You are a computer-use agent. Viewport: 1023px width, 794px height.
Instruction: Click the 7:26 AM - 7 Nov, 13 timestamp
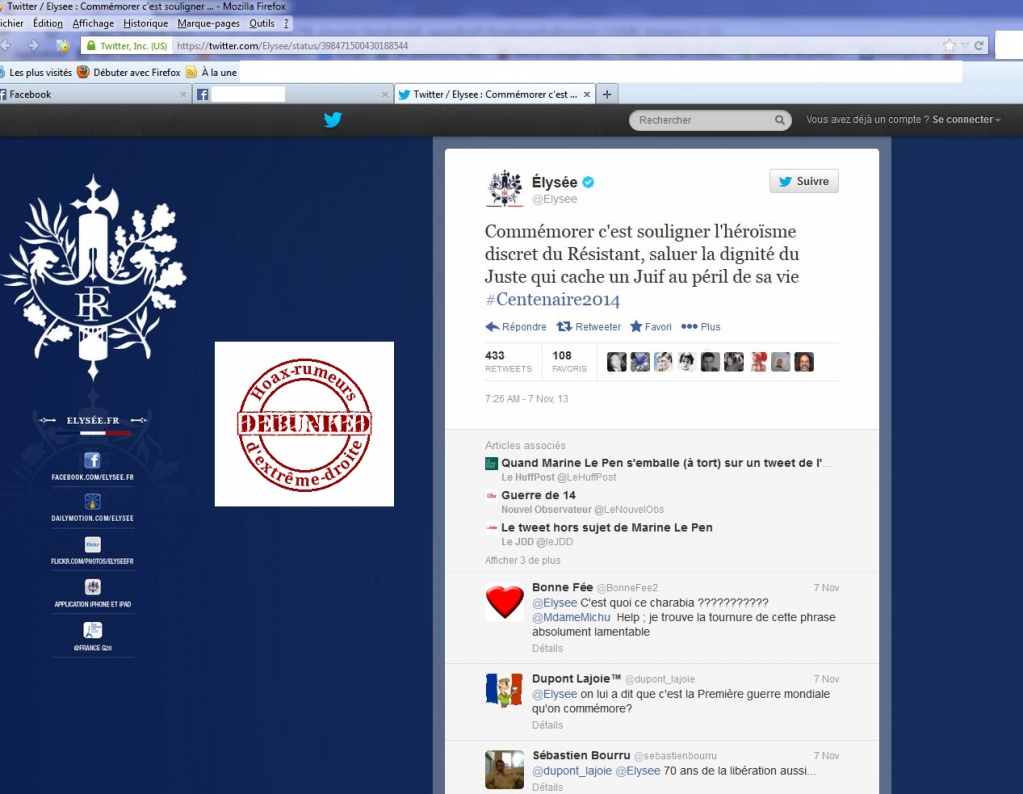(x=527, y=399)
